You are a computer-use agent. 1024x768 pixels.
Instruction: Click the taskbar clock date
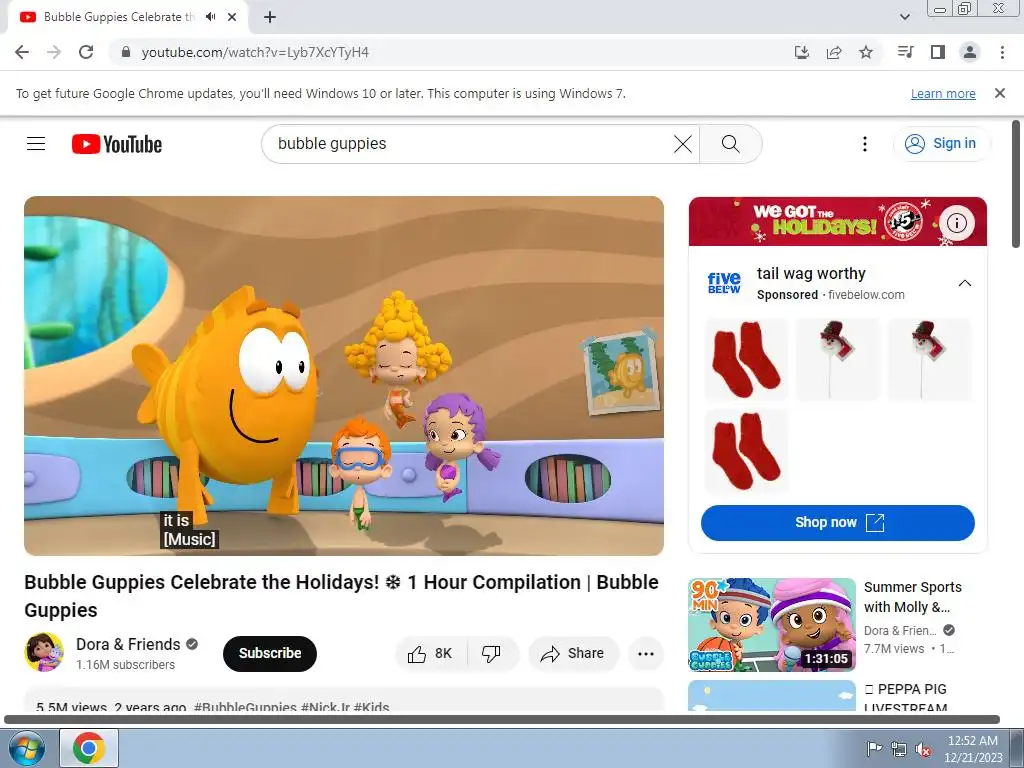[972, 749]
